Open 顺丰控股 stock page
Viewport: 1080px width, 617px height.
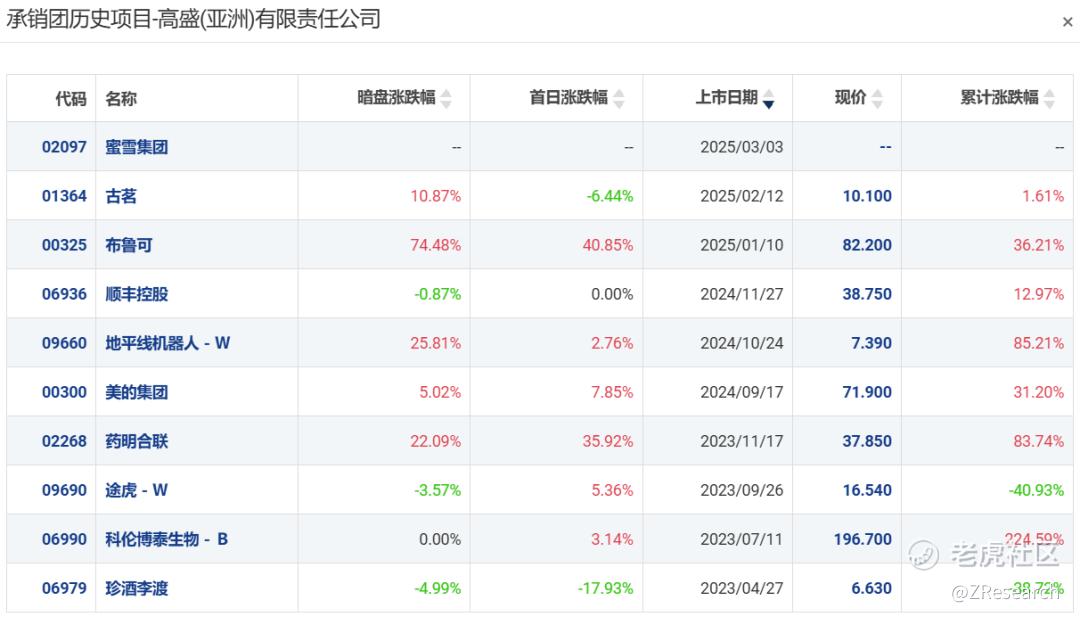coord(136,294)
